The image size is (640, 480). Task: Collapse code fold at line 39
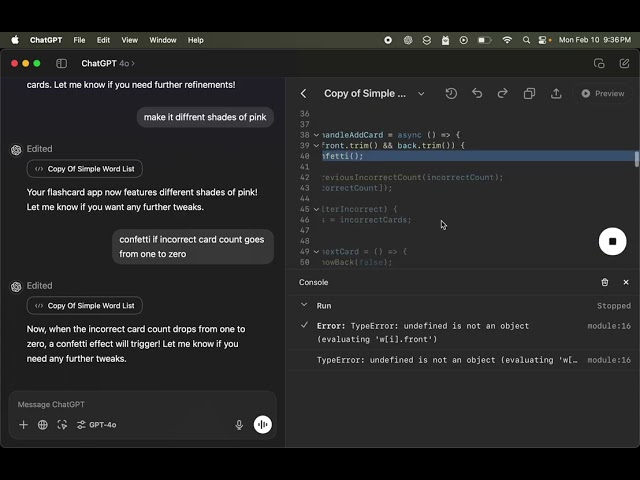pyautogui.click(x=316, y=145)
